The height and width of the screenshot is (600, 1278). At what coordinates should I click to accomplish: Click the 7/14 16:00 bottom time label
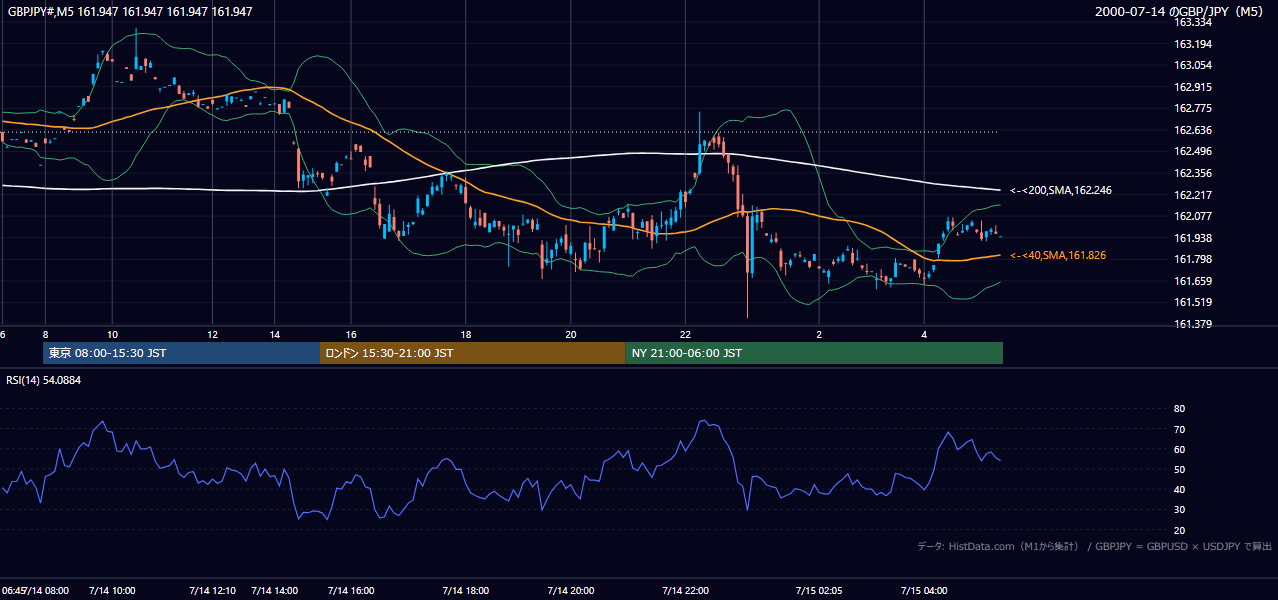coord(350,591)
